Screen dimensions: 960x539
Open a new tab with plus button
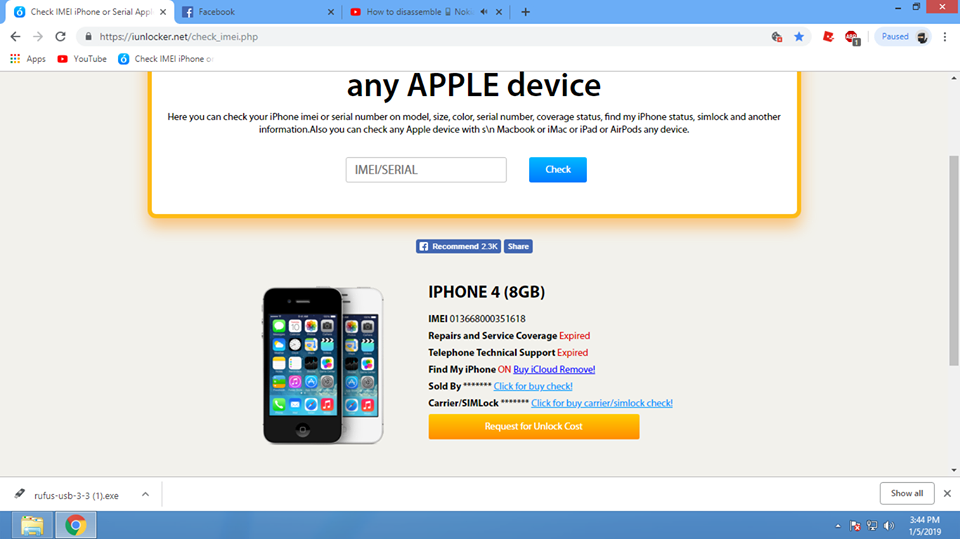click(x=525, y=12)
